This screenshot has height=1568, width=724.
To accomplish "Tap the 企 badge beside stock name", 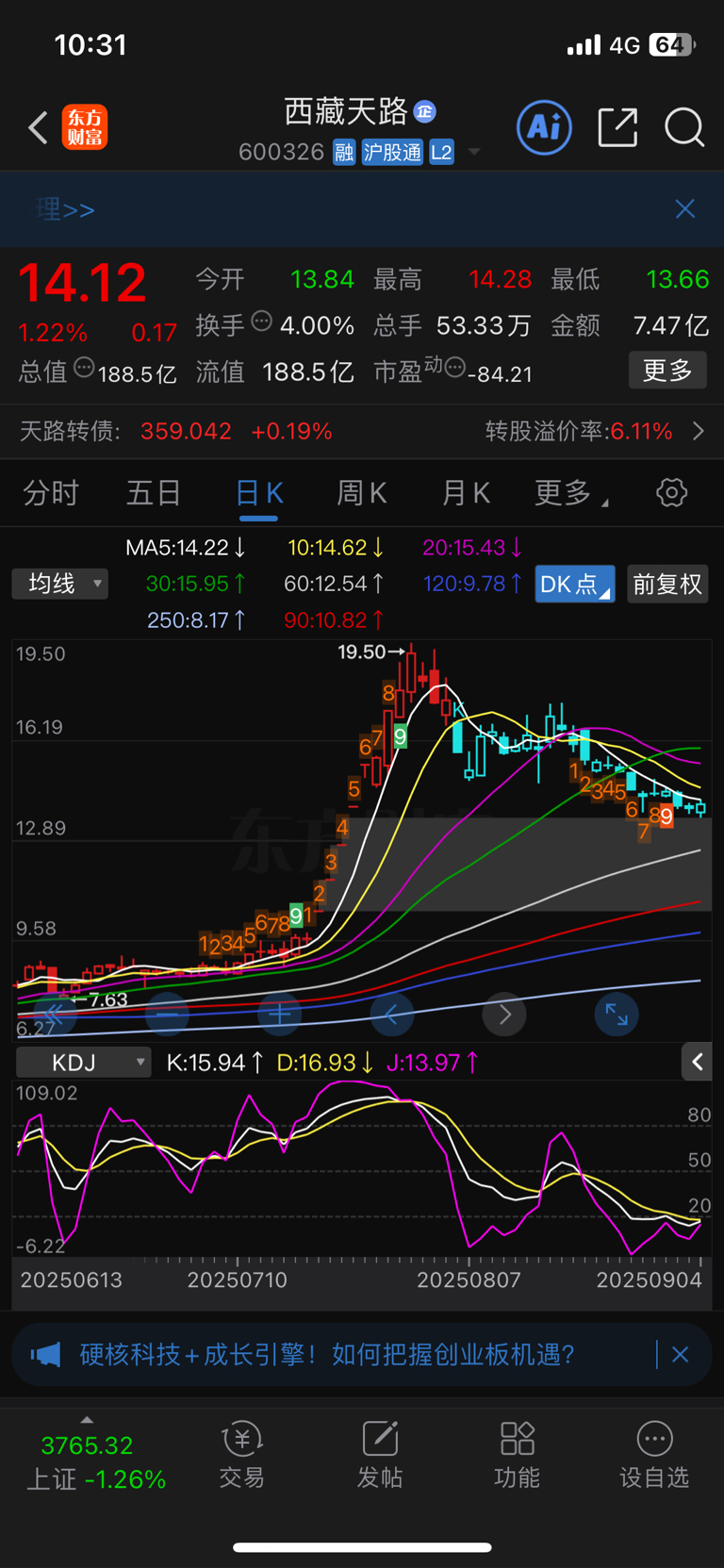I will click(x=424, y=111).
